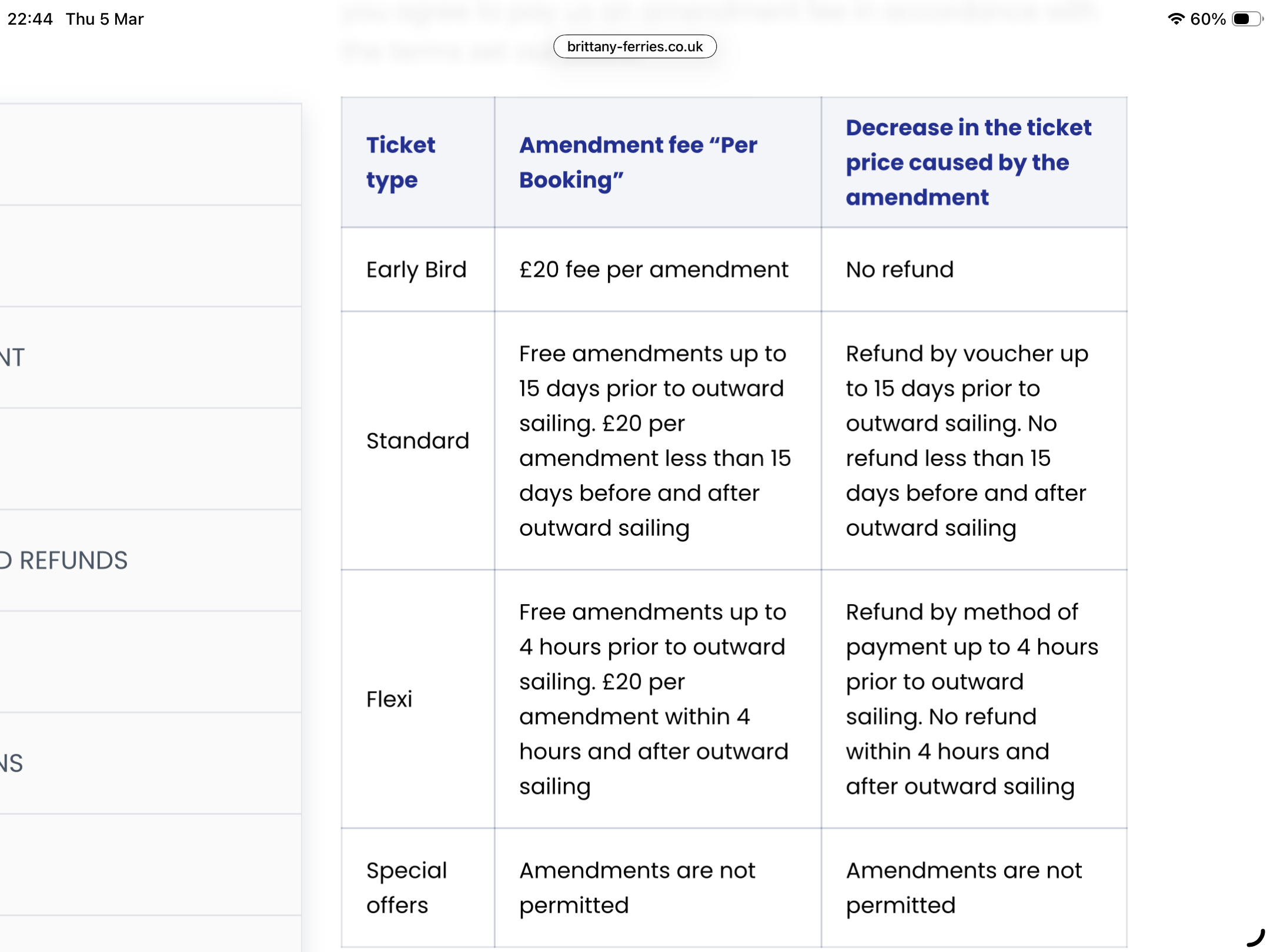Tap the Wi-Fi status icon
The width and height of the screenshot is (1270, 952).
tap(1175, 19)
